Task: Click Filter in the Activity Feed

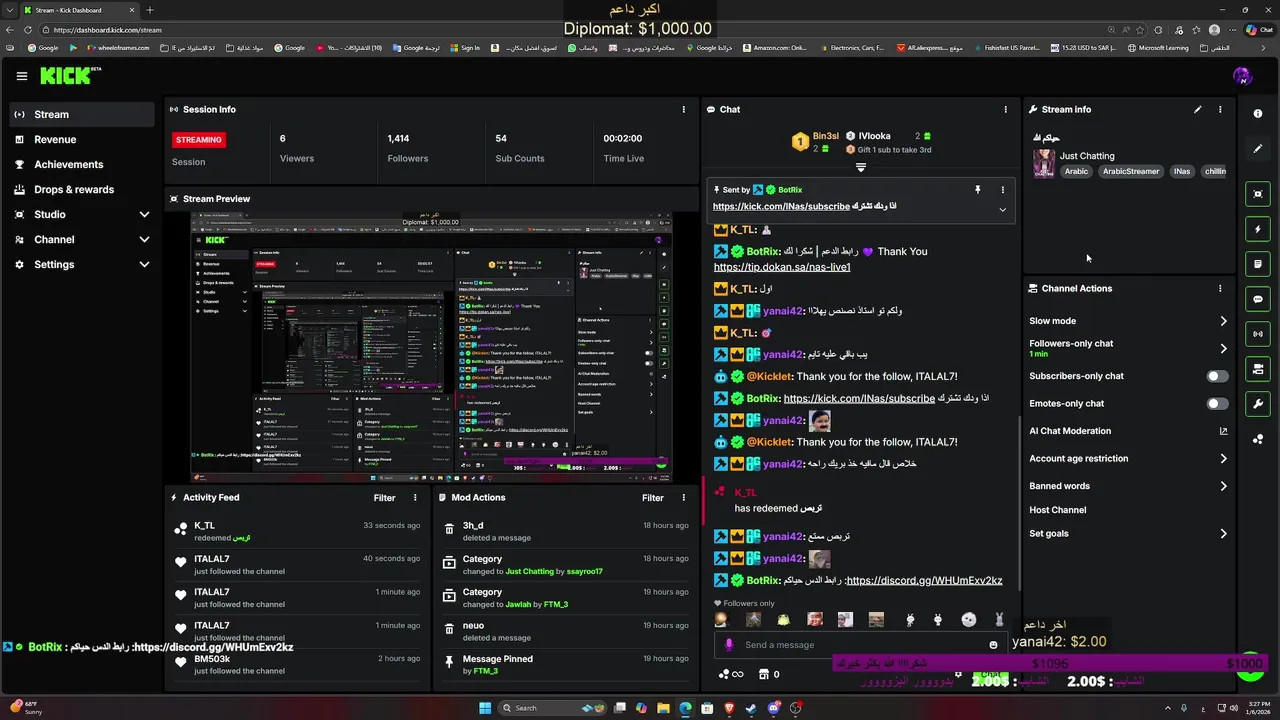Action: (384, 497)
